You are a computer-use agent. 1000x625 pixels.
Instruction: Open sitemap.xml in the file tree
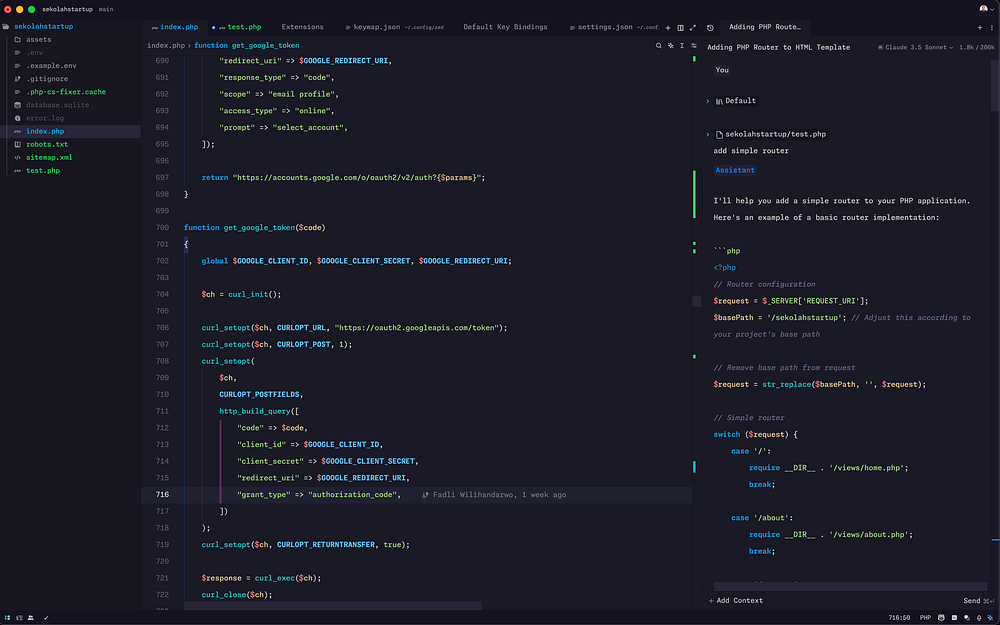point(70,158)
